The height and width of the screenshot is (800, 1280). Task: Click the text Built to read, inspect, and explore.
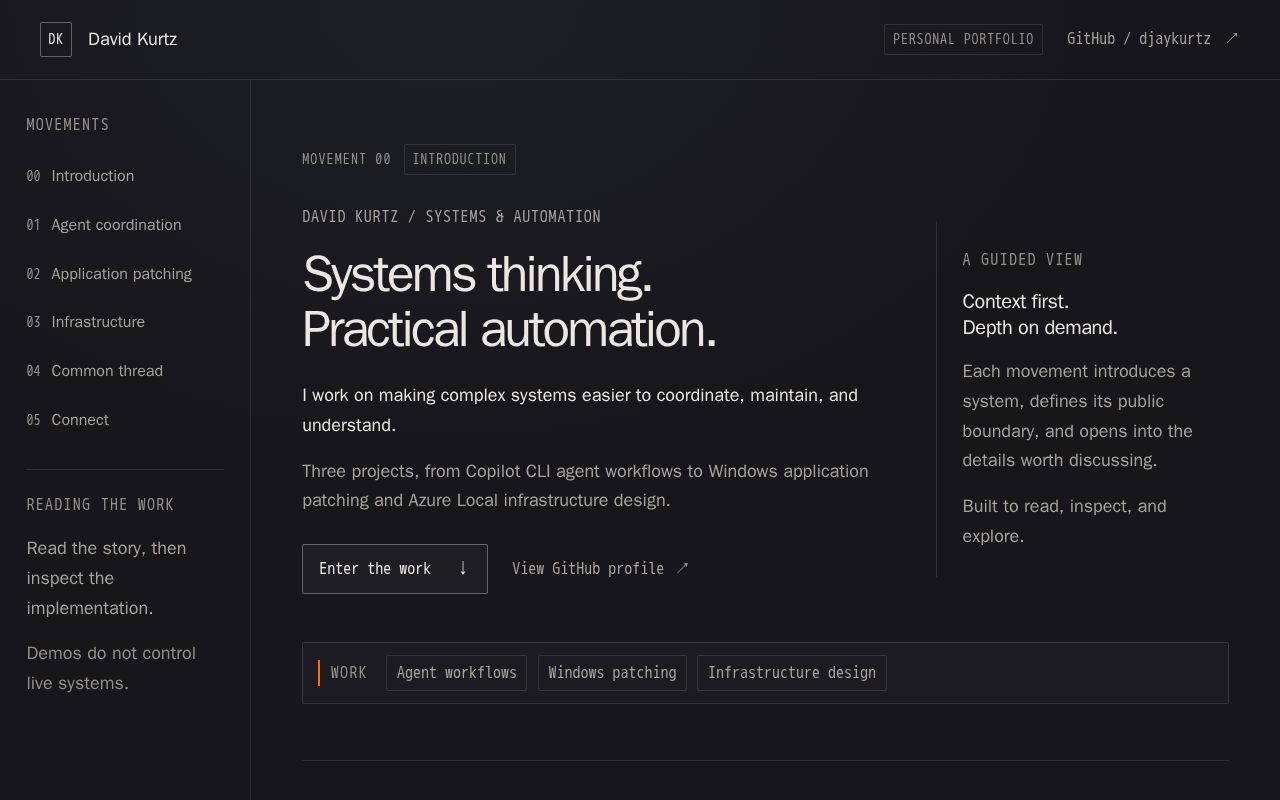pyautogui.click(x=1064, y=521)
